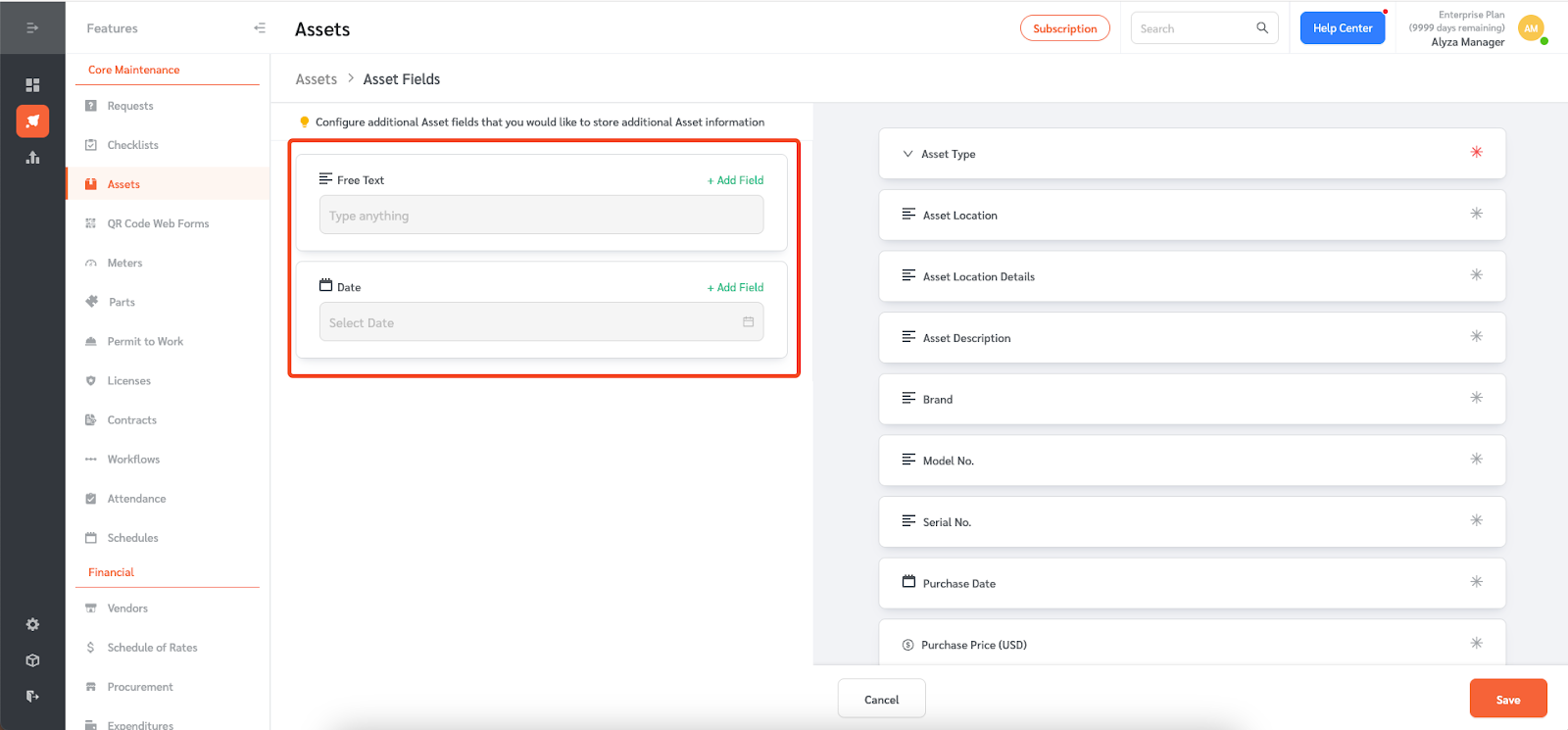Click the Select Date field
The width and height of the screenshot is (1568, 730).
(541, 321)
